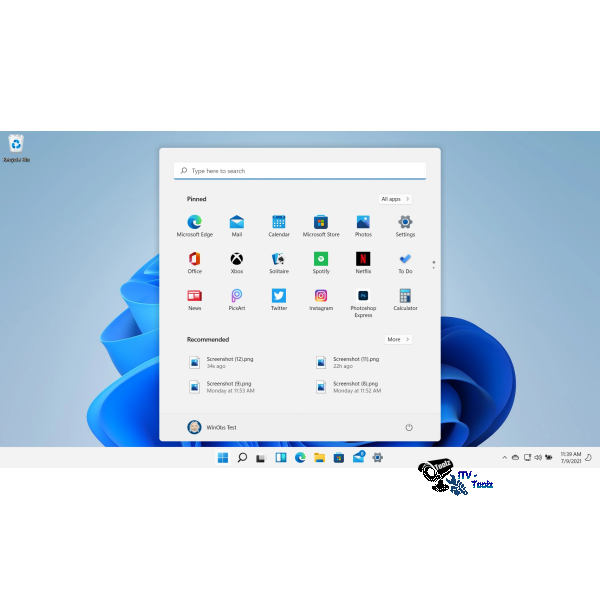Open Photoshop Express

click(363, 303)
